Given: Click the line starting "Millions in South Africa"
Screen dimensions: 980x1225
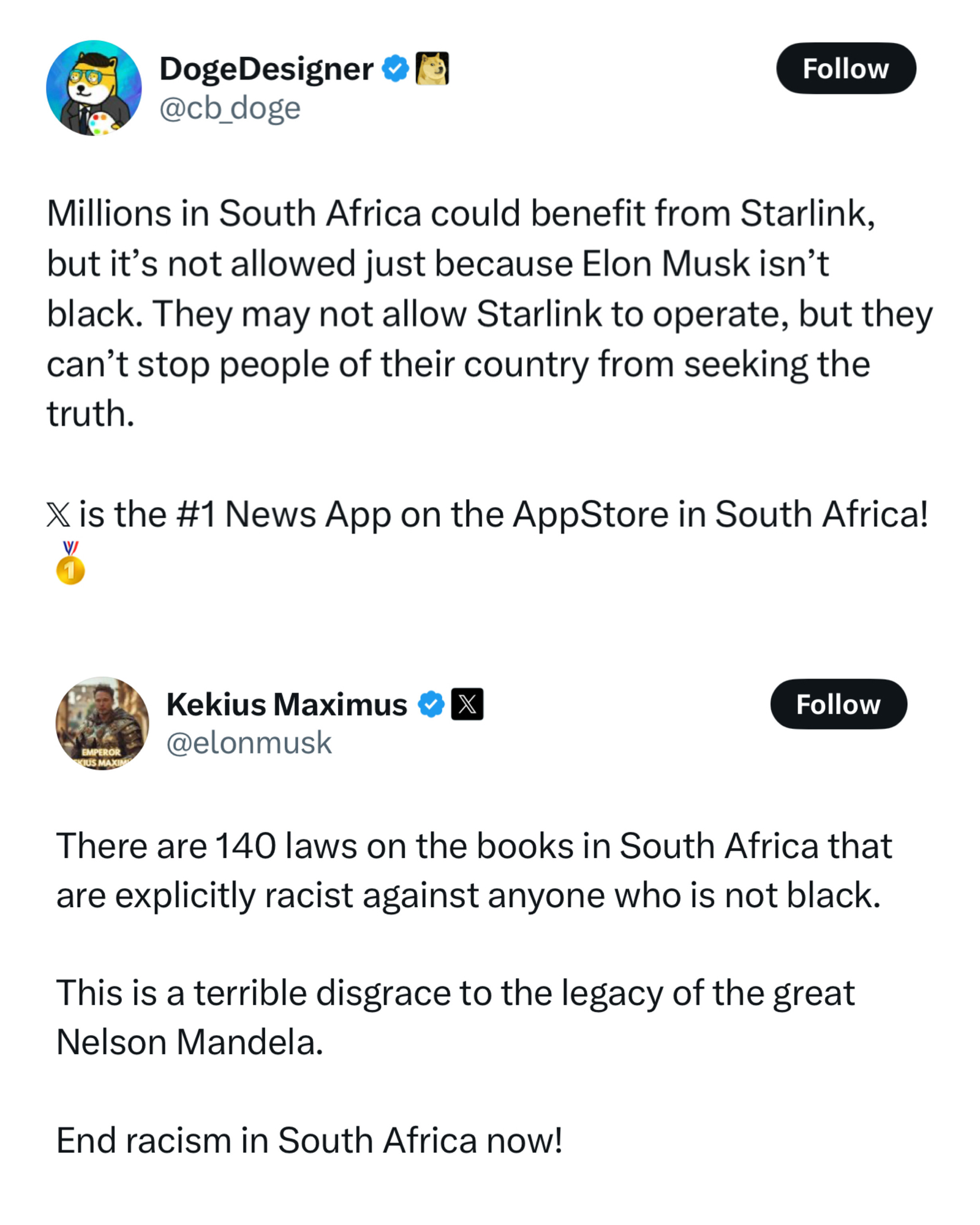Looking at the screenshot, I should pos(461,214).
